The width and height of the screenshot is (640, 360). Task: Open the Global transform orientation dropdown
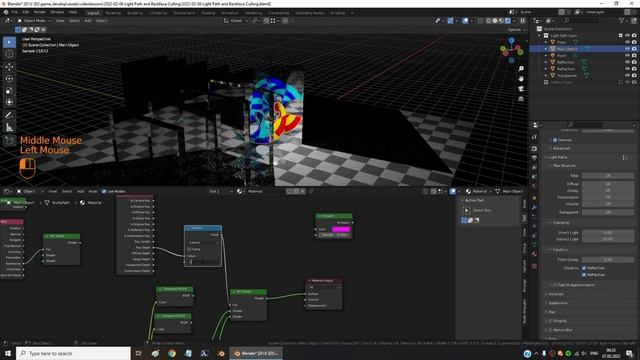pyautogui.click(x=236, y=20)
